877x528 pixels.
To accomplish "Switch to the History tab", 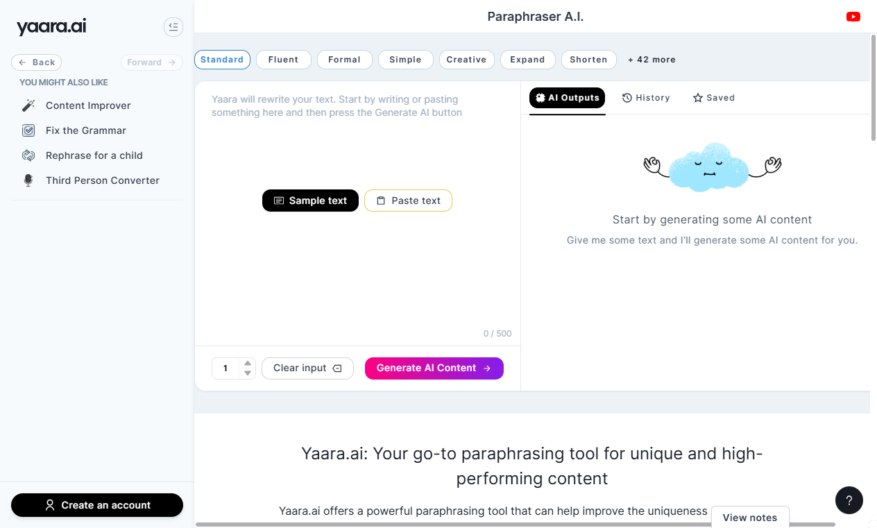I will 646,98.
